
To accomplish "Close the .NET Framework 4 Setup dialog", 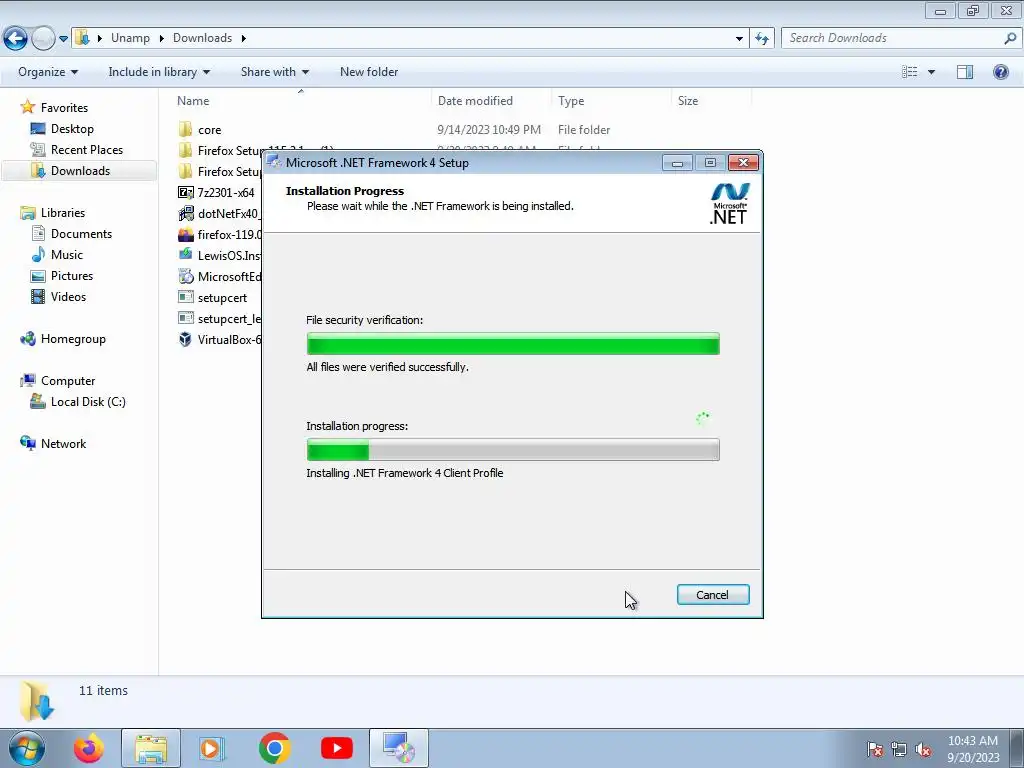I will (x=743, y=163).
